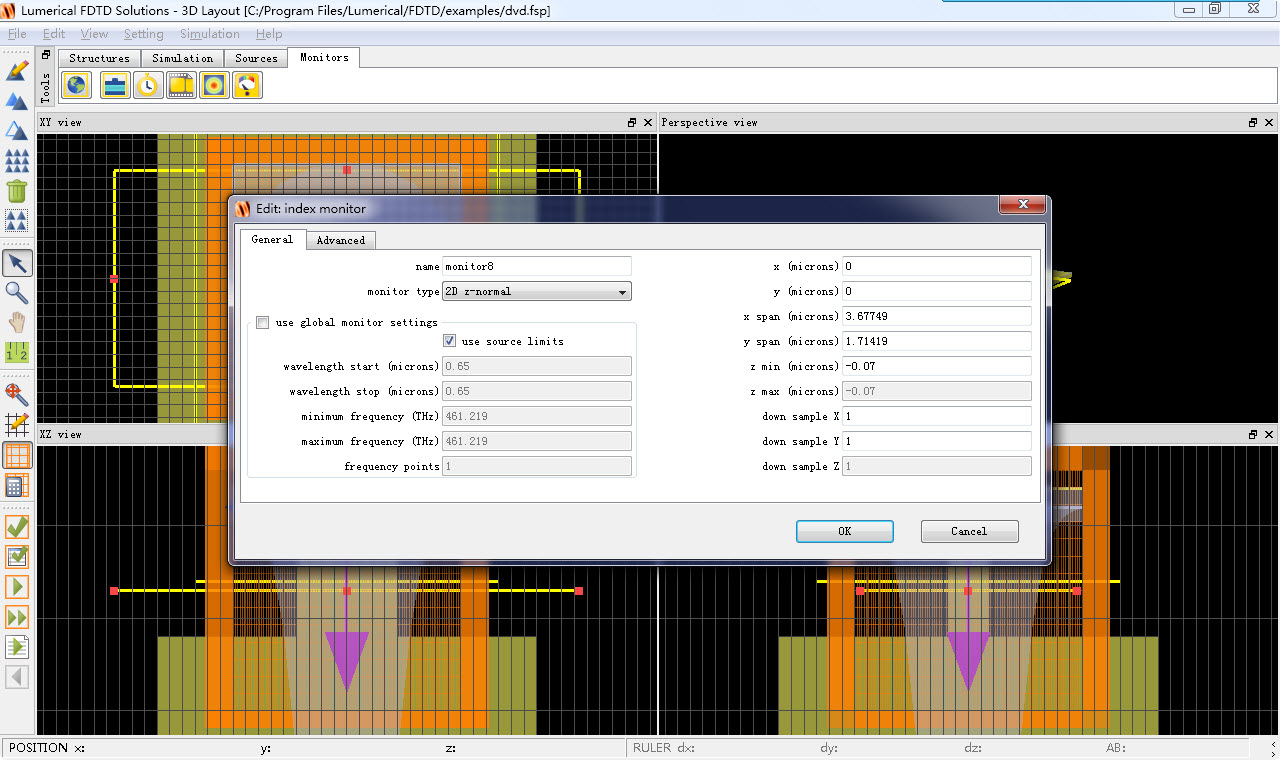Add a movie monitor with film strip icon

pos(181,85)
